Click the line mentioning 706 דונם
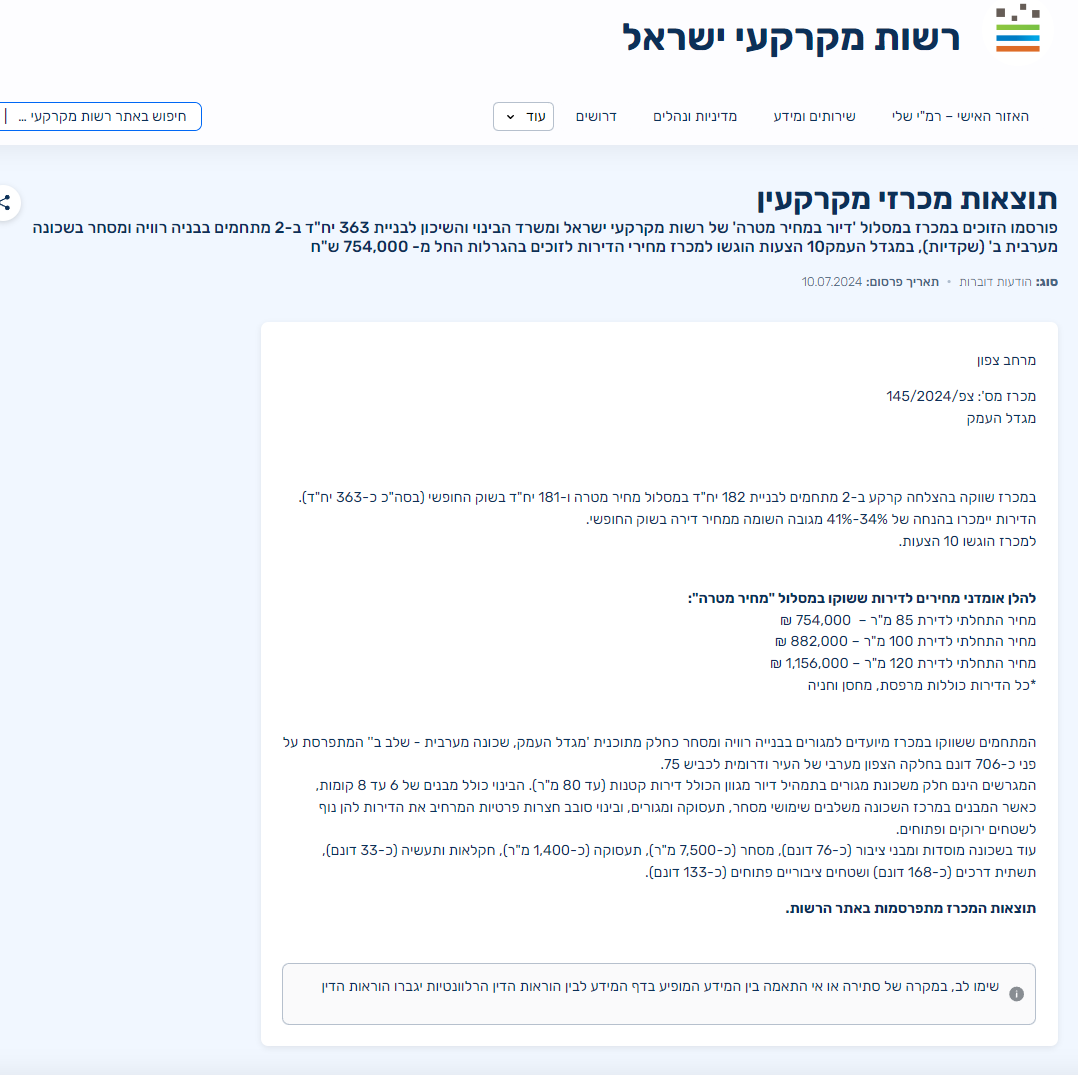Image resolution: width=1078 pixels, height=1079 pixels. pyautogui.click(x=848, y=764)
